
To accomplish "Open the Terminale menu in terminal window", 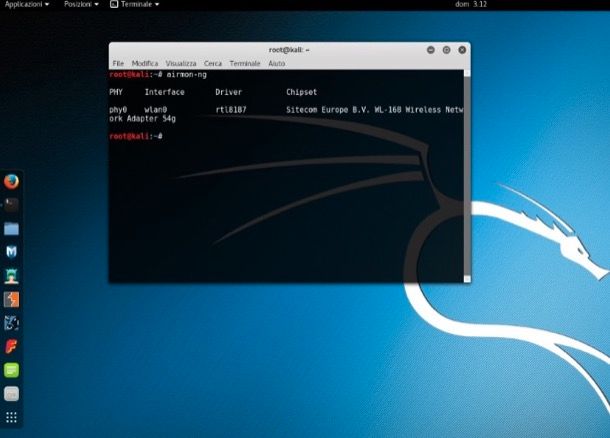I will tap(245, 63).
